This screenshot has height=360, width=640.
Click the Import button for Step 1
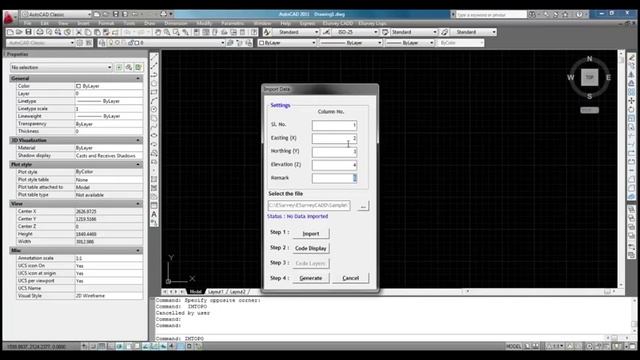[311, 234]
